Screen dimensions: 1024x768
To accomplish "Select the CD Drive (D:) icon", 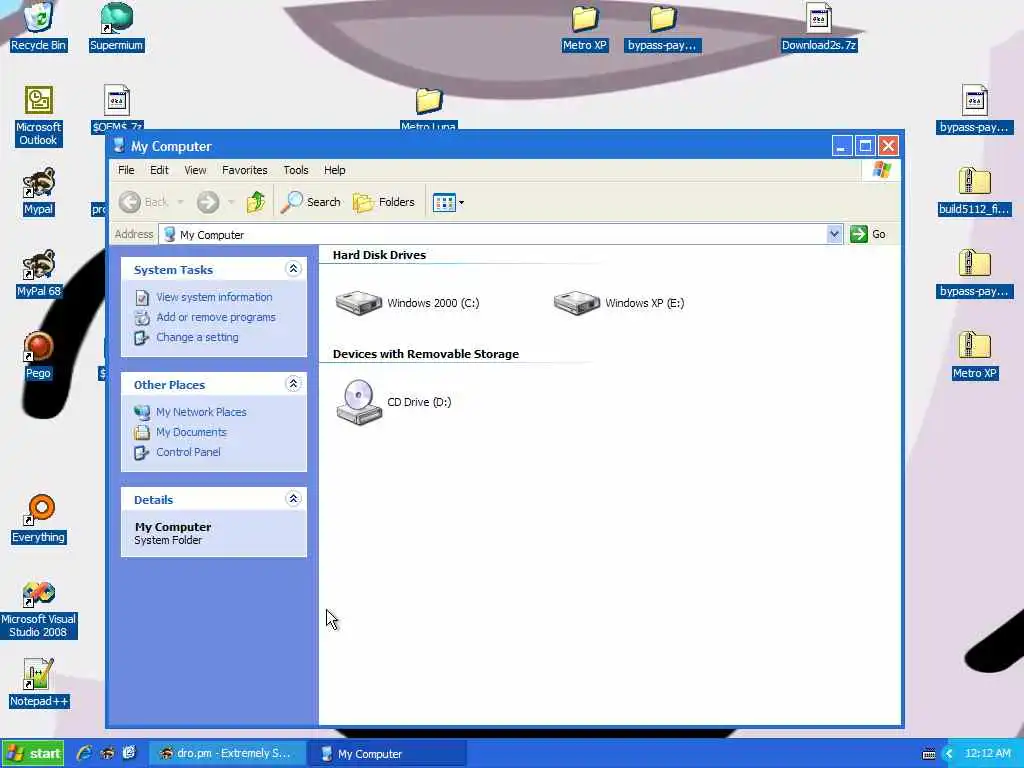I will (359, 402).
